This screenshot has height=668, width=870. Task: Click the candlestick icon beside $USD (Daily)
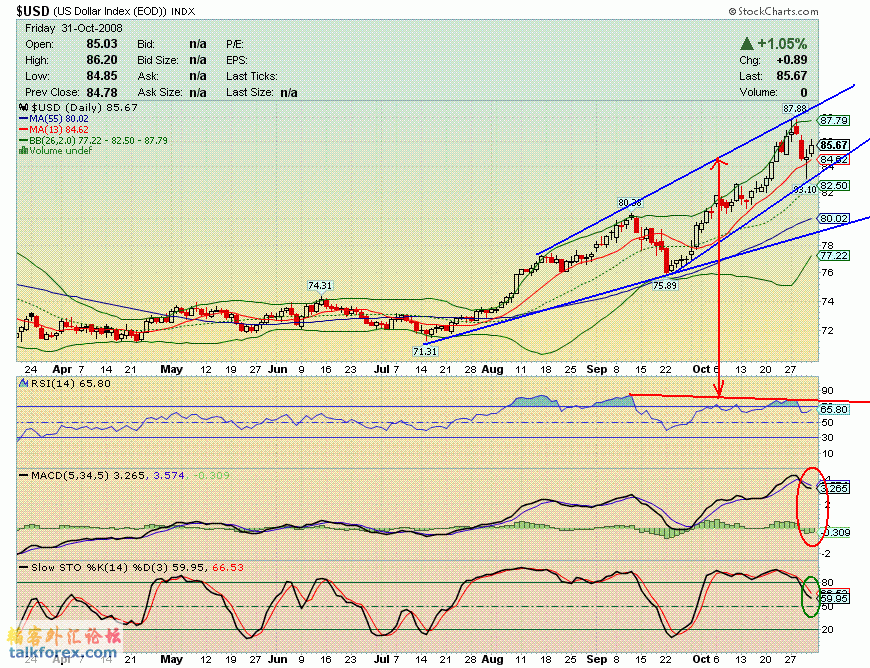(x=23, y=108)
